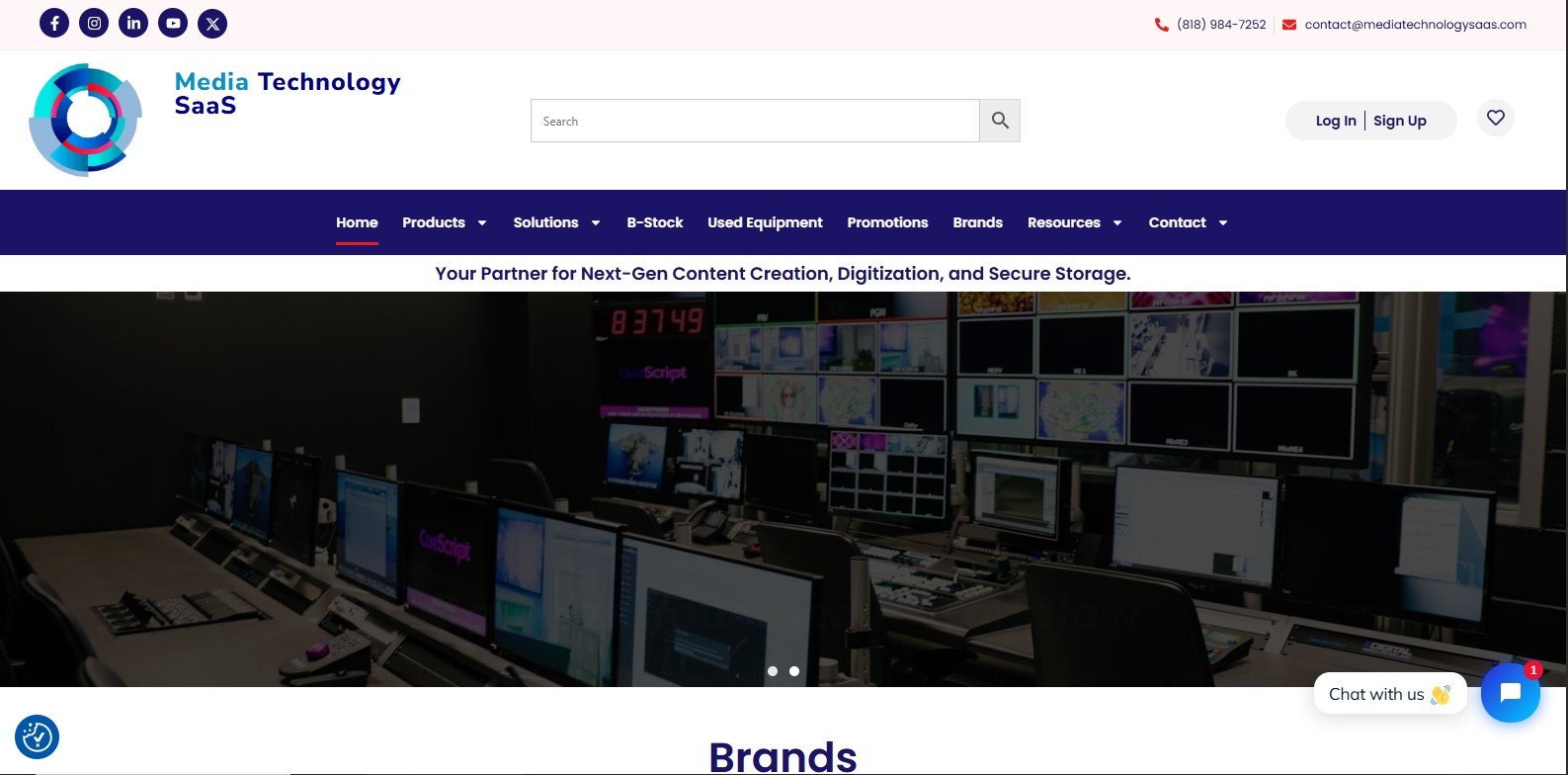
Task: Open the Solutions menu item
Action: 545,222
